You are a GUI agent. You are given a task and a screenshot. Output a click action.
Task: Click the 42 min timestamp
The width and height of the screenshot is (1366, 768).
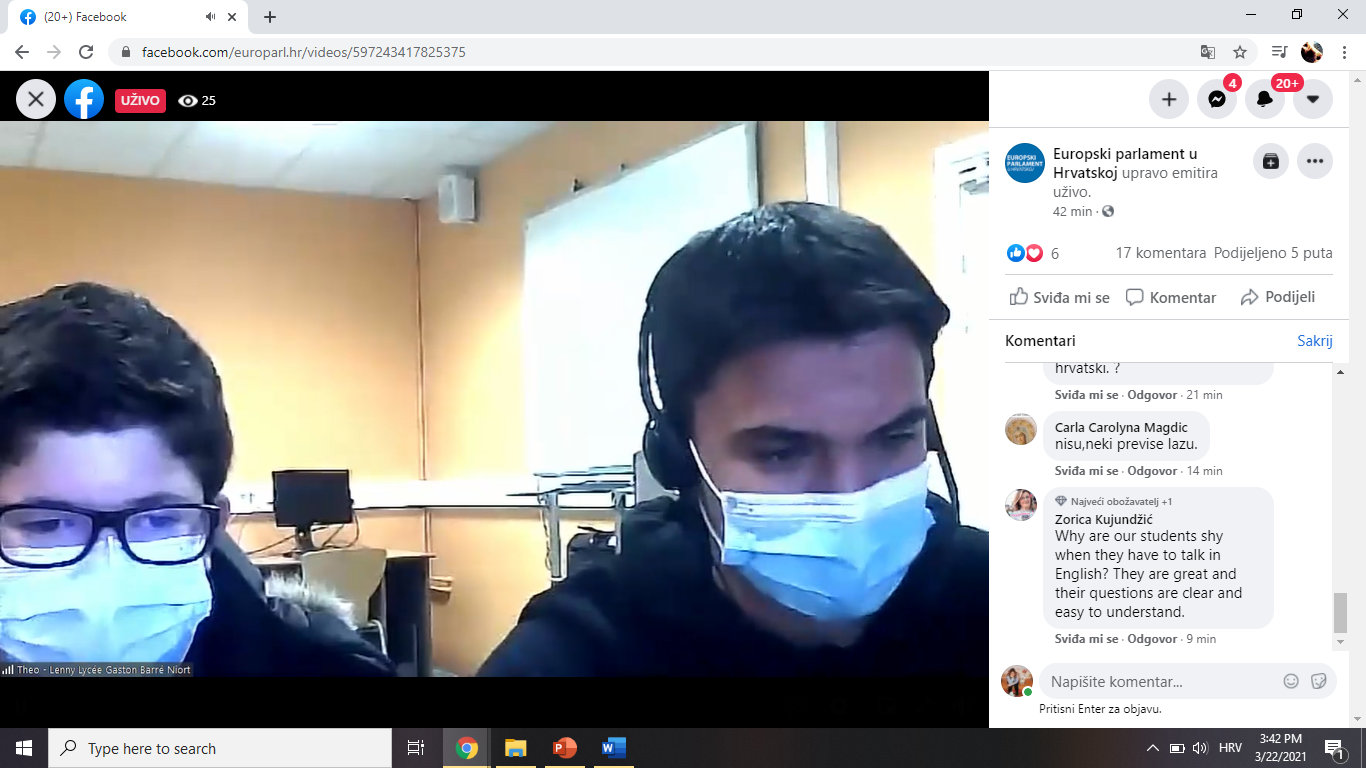1073,211
